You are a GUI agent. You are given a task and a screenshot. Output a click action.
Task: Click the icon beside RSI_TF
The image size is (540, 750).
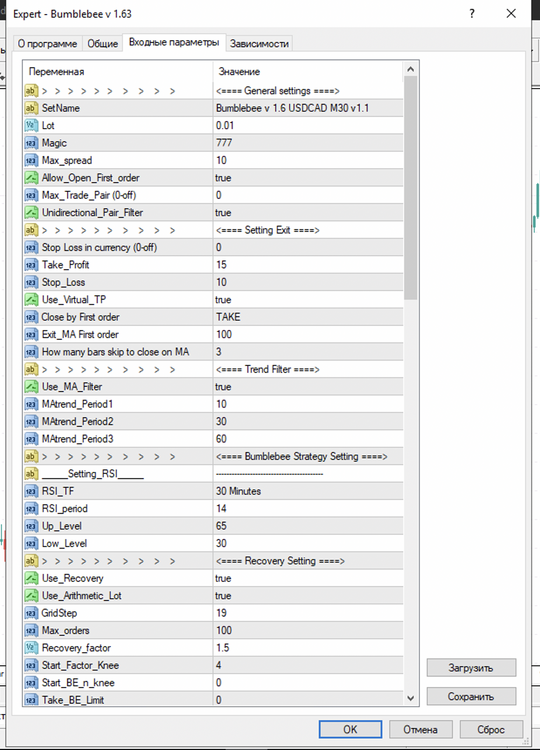pos(31,491)
